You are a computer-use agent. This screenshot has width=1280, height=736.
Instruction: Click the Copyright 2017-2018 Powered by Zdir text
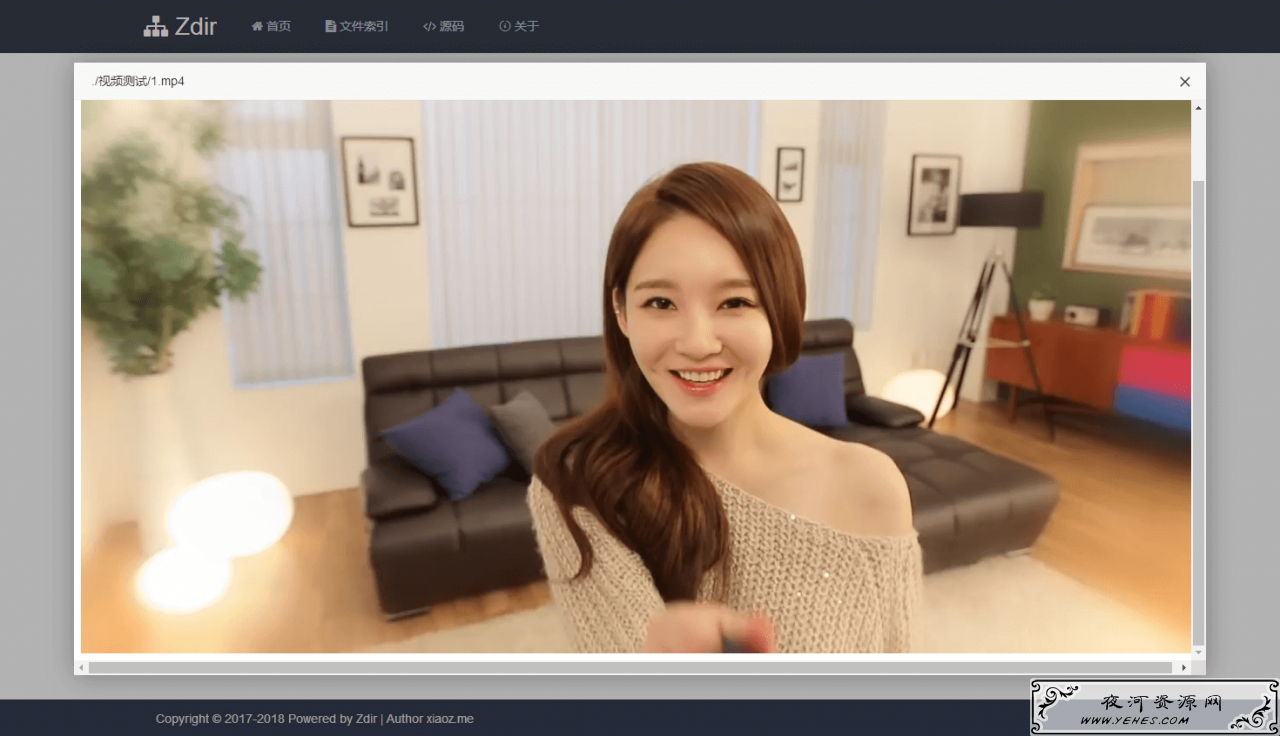(x=266, y=718)
